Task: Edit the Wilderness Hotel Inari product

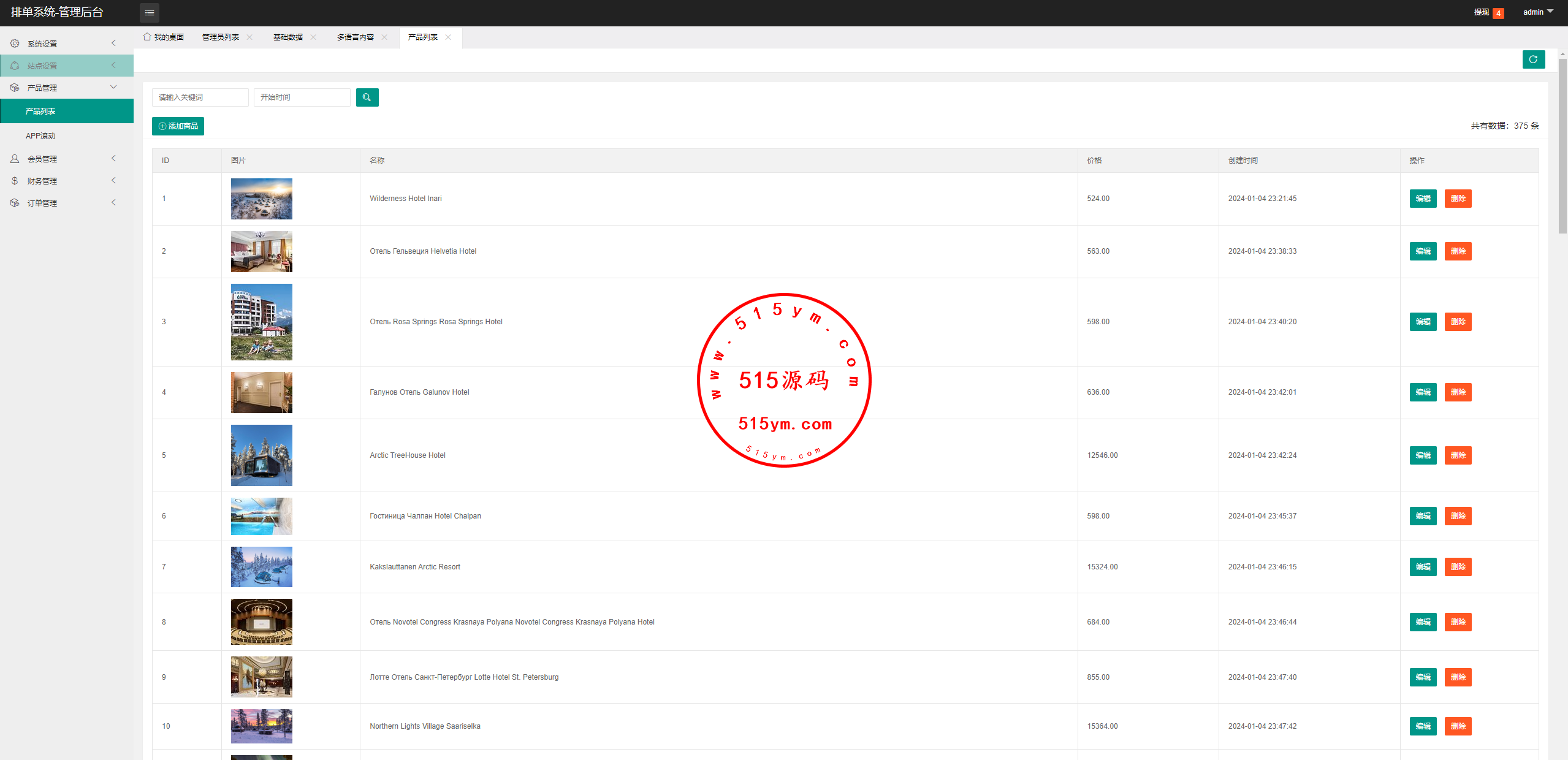Action: [x=1423, y=199]
